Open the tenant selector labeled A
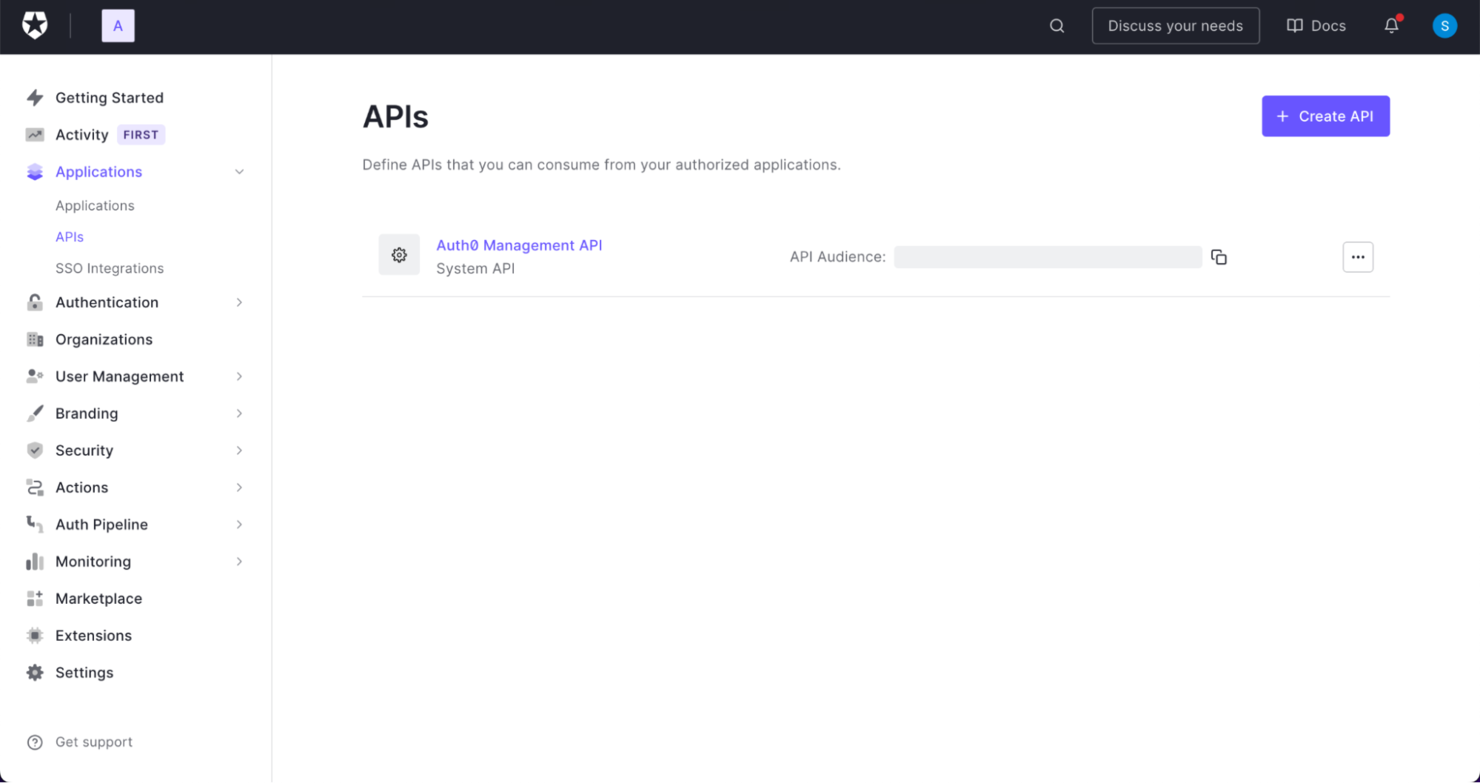The width and height of the screenshot is (1480, 783). (x=118, y=26)
